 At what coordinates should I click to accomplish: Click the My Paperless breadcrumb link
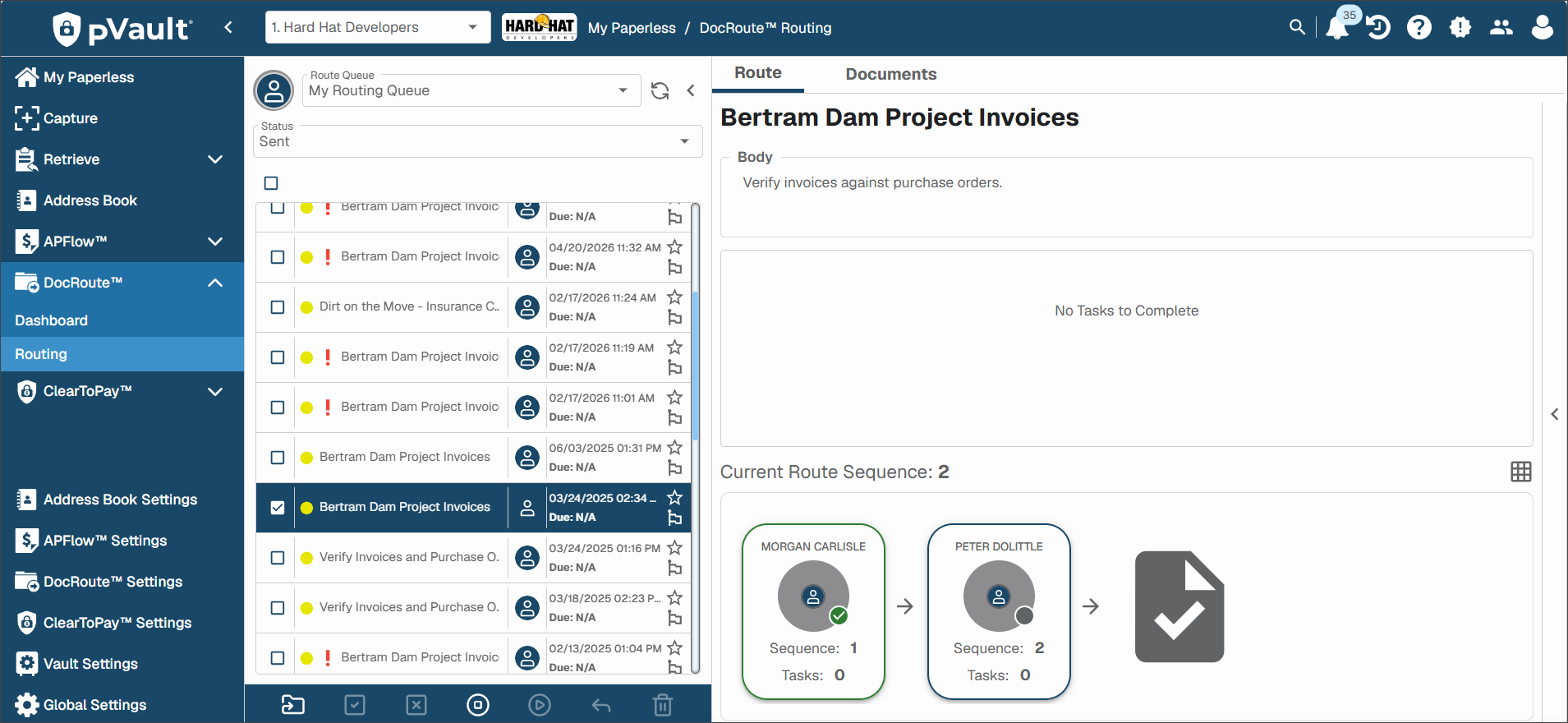[x=632, y=28]
